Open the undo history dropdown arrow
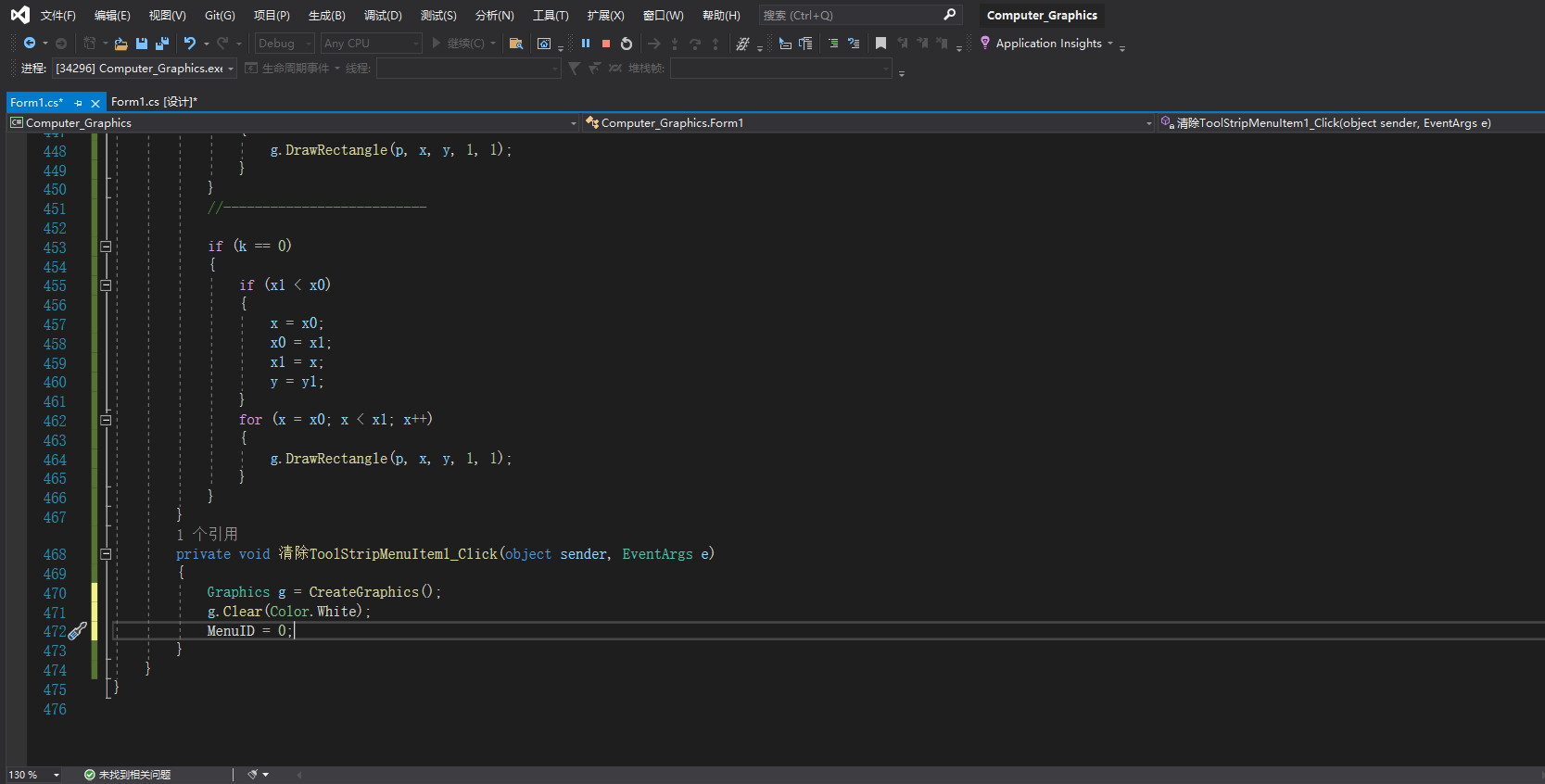The width and height of the screenshot is (1545, 784). [x=207, y=44]
